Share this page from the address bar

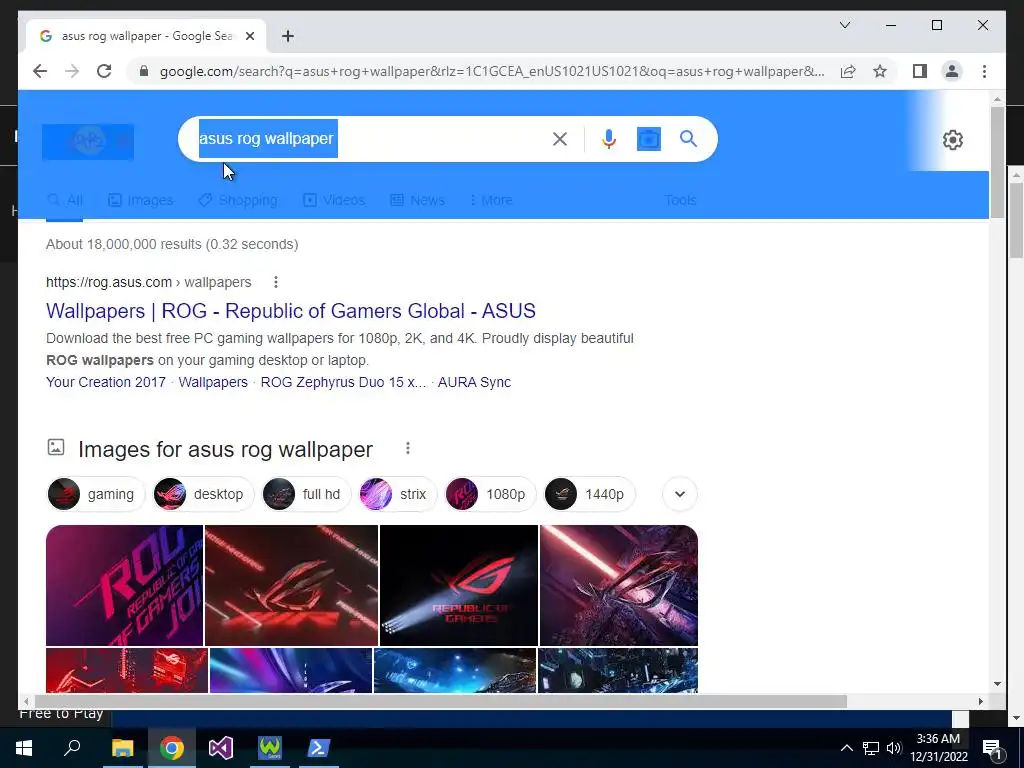pyautogui.click(x=848, y=71)
